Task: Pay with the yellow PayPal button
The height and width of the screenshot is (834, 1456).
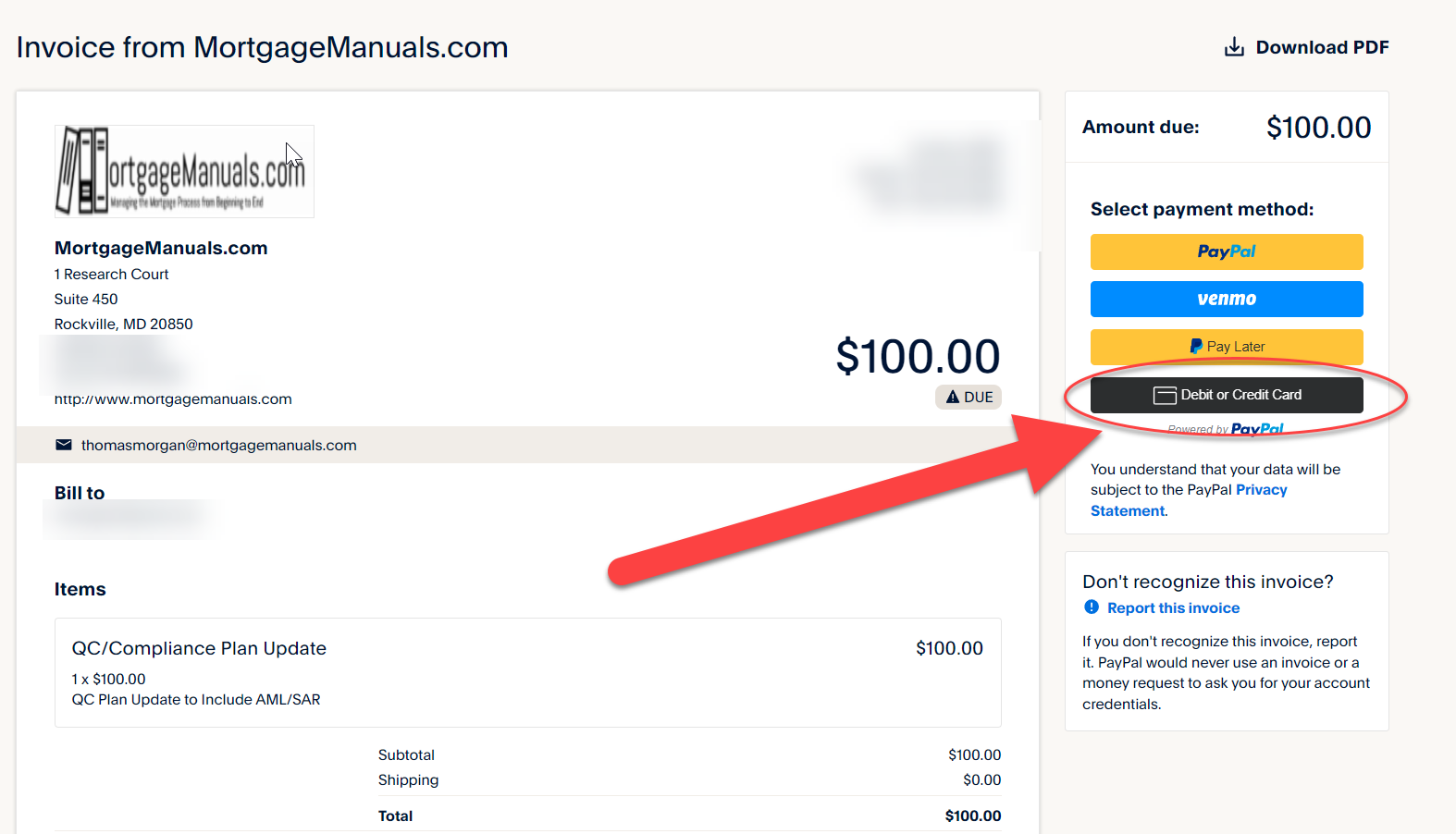Action: tap(1226, 251)
